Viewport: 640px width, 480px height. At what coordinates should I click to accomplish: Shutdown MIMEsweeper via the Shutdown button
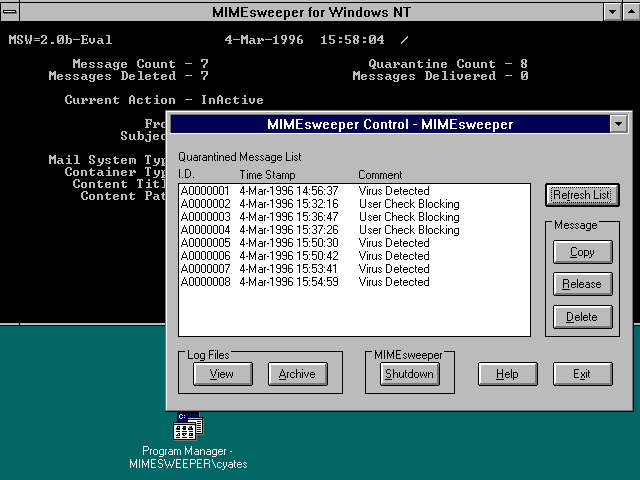(409, 373)
